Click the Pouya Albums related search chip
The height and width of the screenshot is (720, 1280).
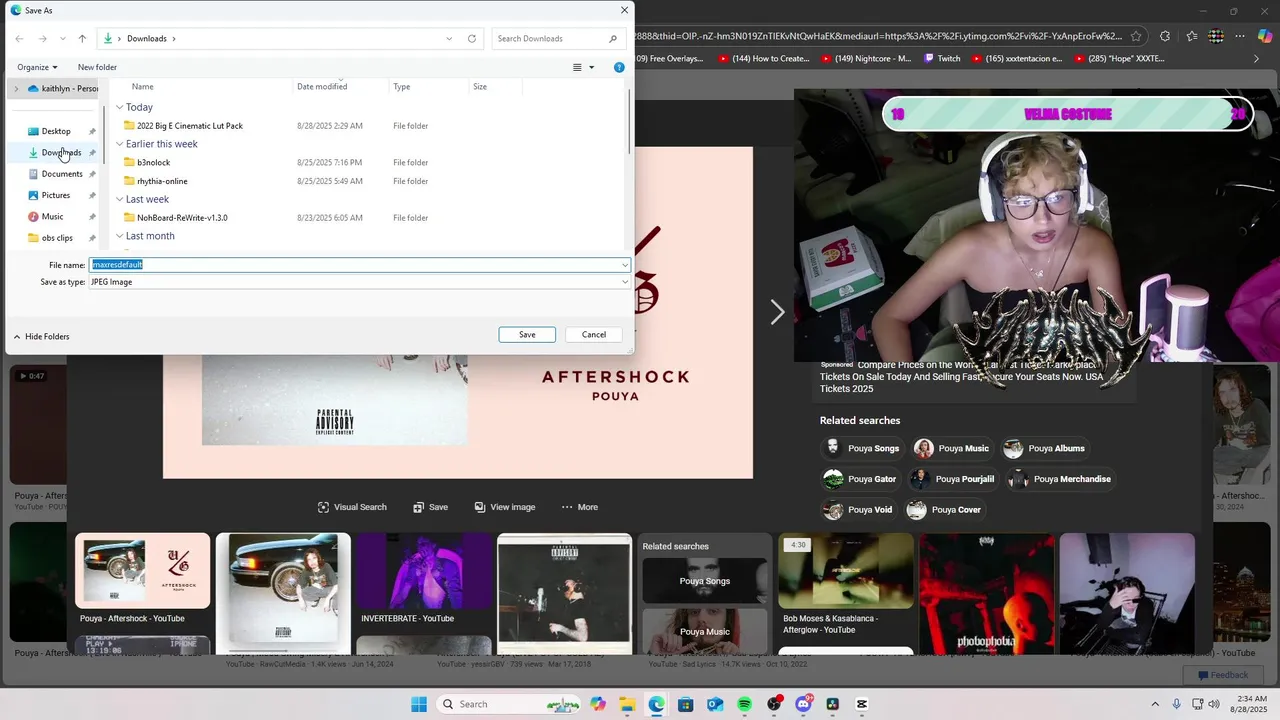1045,448
